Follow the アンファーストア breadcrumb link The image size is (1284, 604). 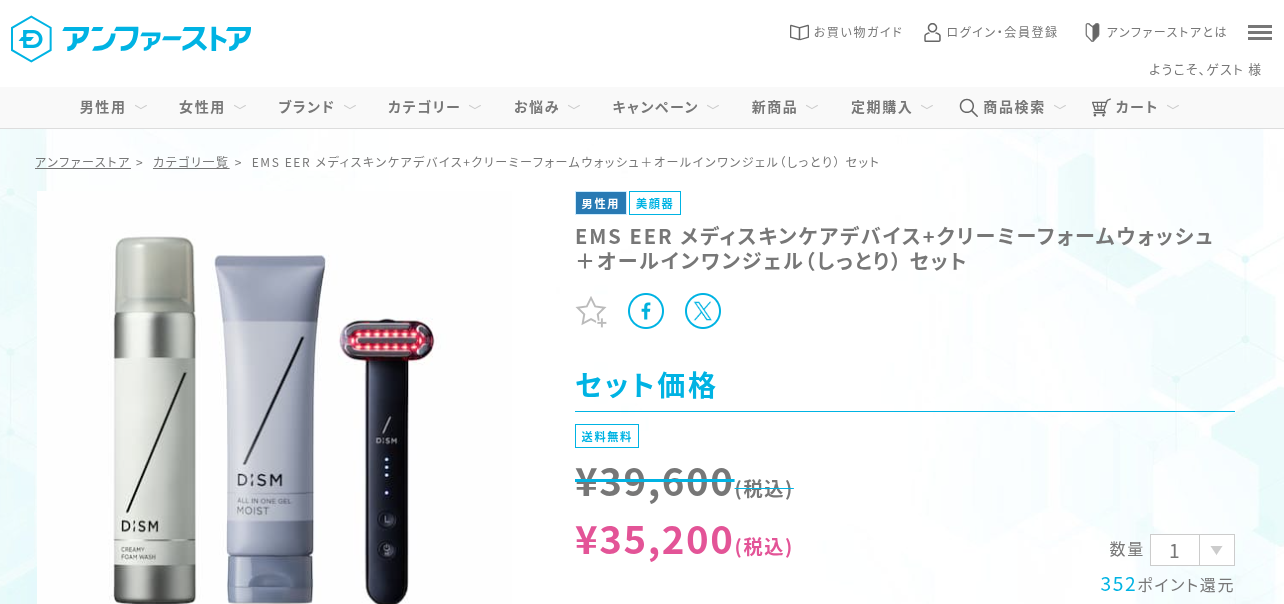coord(82,162)
